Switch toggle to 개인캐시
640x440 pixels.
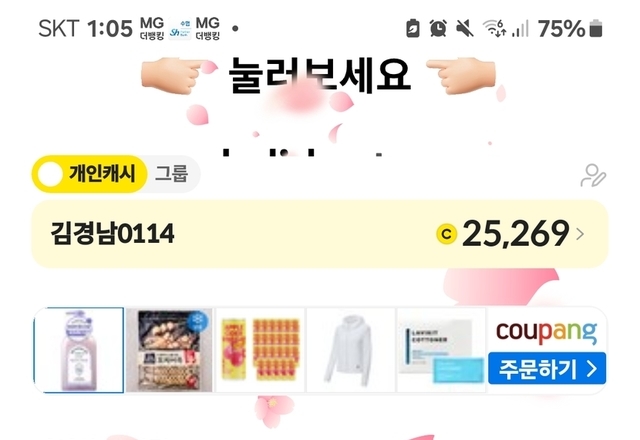point(89,174)
